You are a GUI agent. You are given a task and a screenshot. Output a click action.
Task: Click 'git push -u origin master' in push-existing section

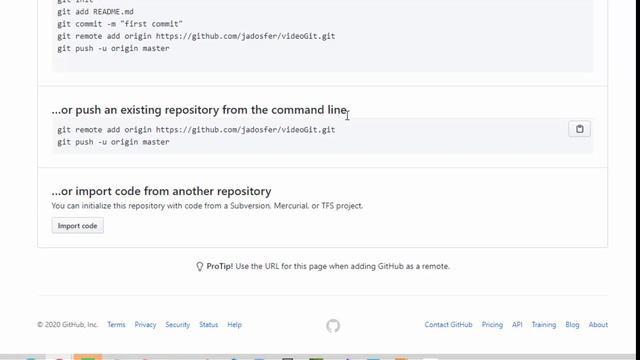point(113,142)
